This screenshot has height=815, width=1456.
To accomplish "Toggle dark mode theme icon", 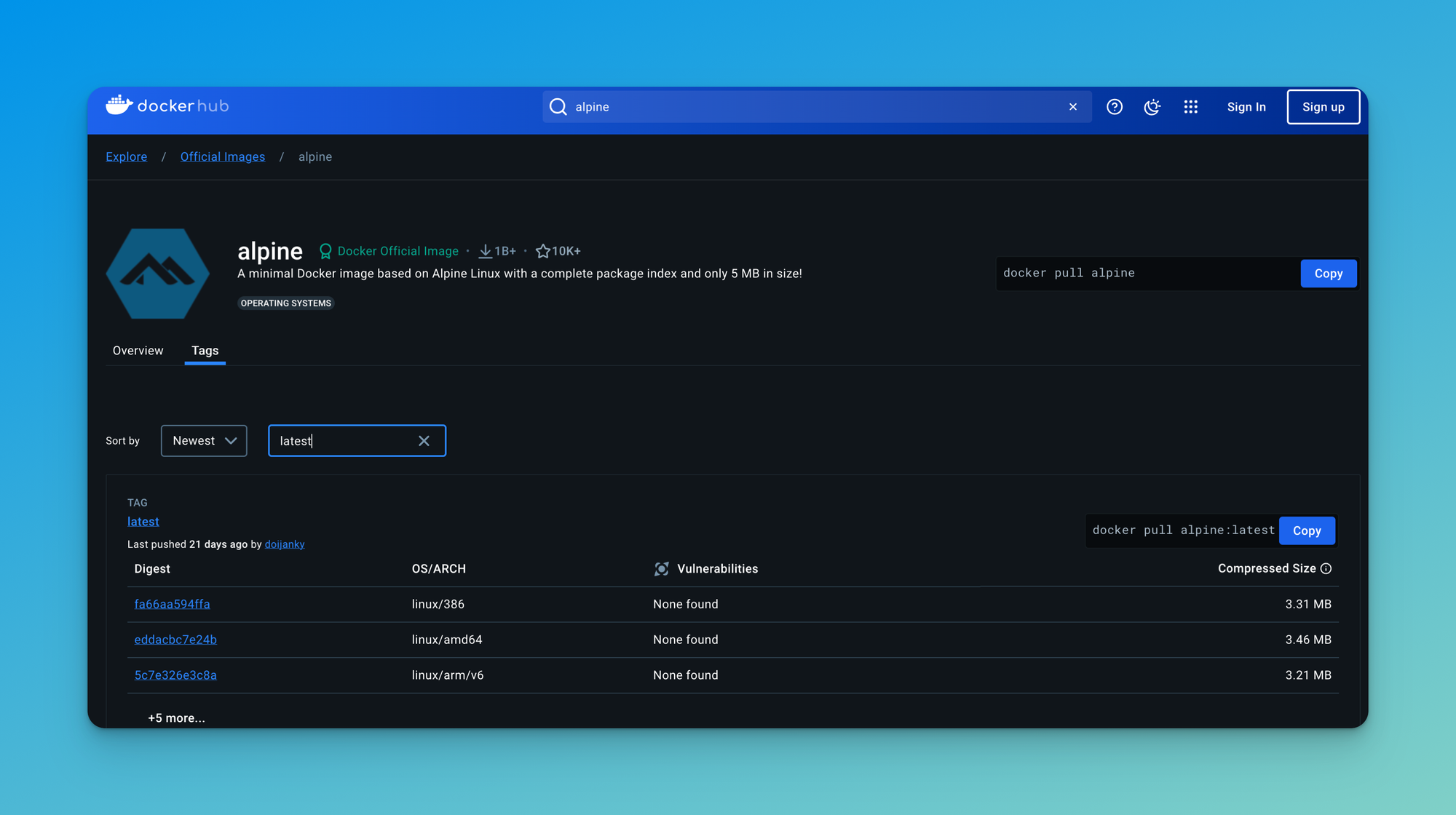I will point(1152,107).
